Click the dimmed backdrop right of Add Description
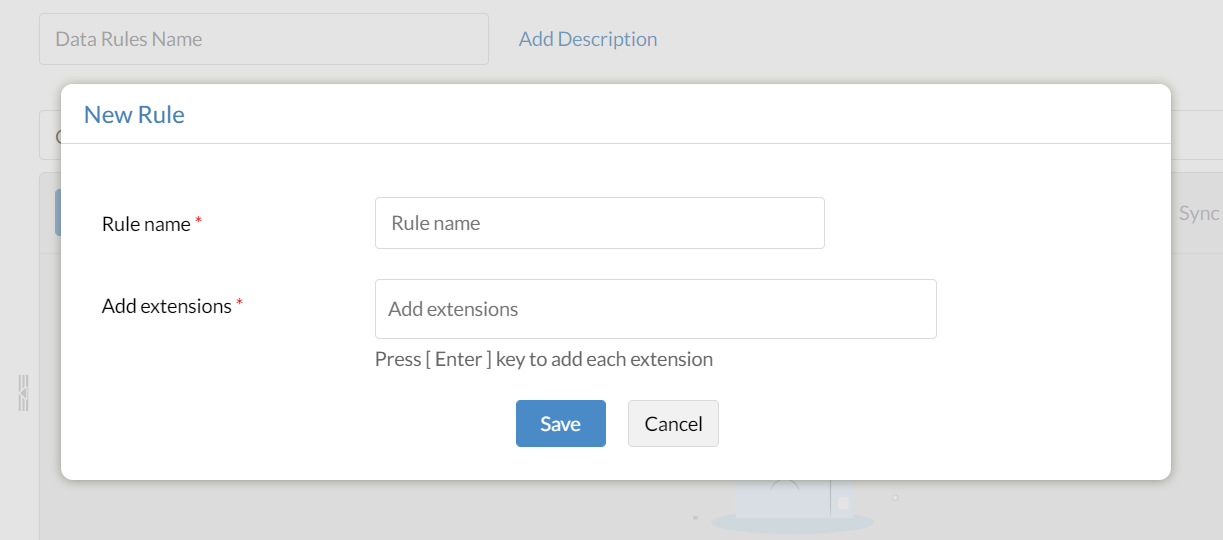The image size is (1223, 540). pyautogui.click(x=900, y=40)
